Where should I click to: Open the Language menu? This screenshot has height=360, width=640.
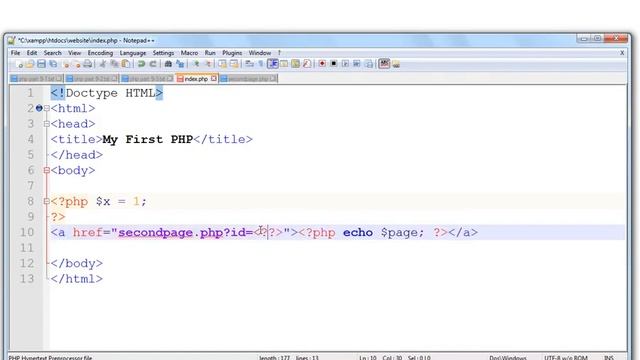click(x=133, y=53)
